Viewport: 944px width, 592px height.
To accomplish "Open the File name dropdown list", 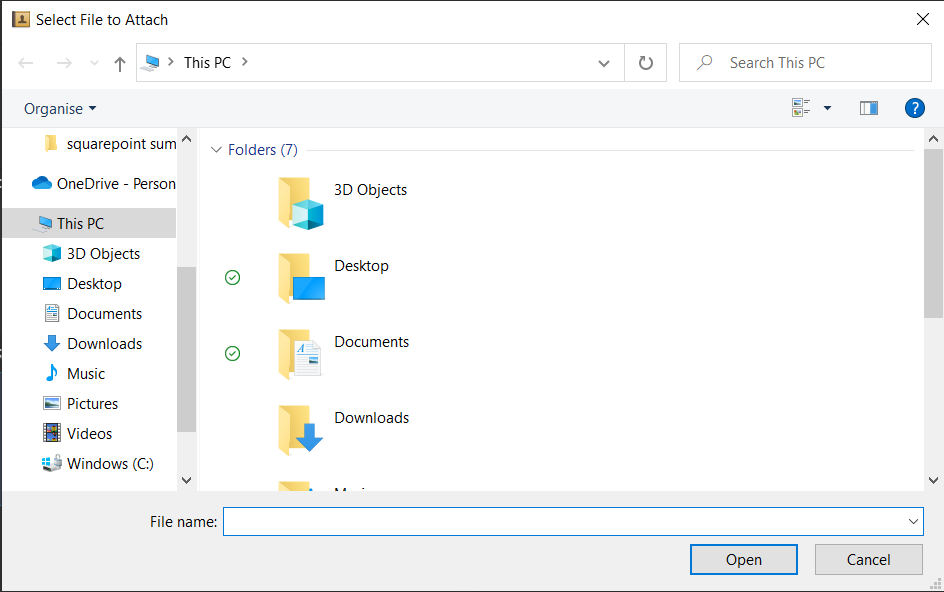I will pyautogui.click(x=913, y=522).
